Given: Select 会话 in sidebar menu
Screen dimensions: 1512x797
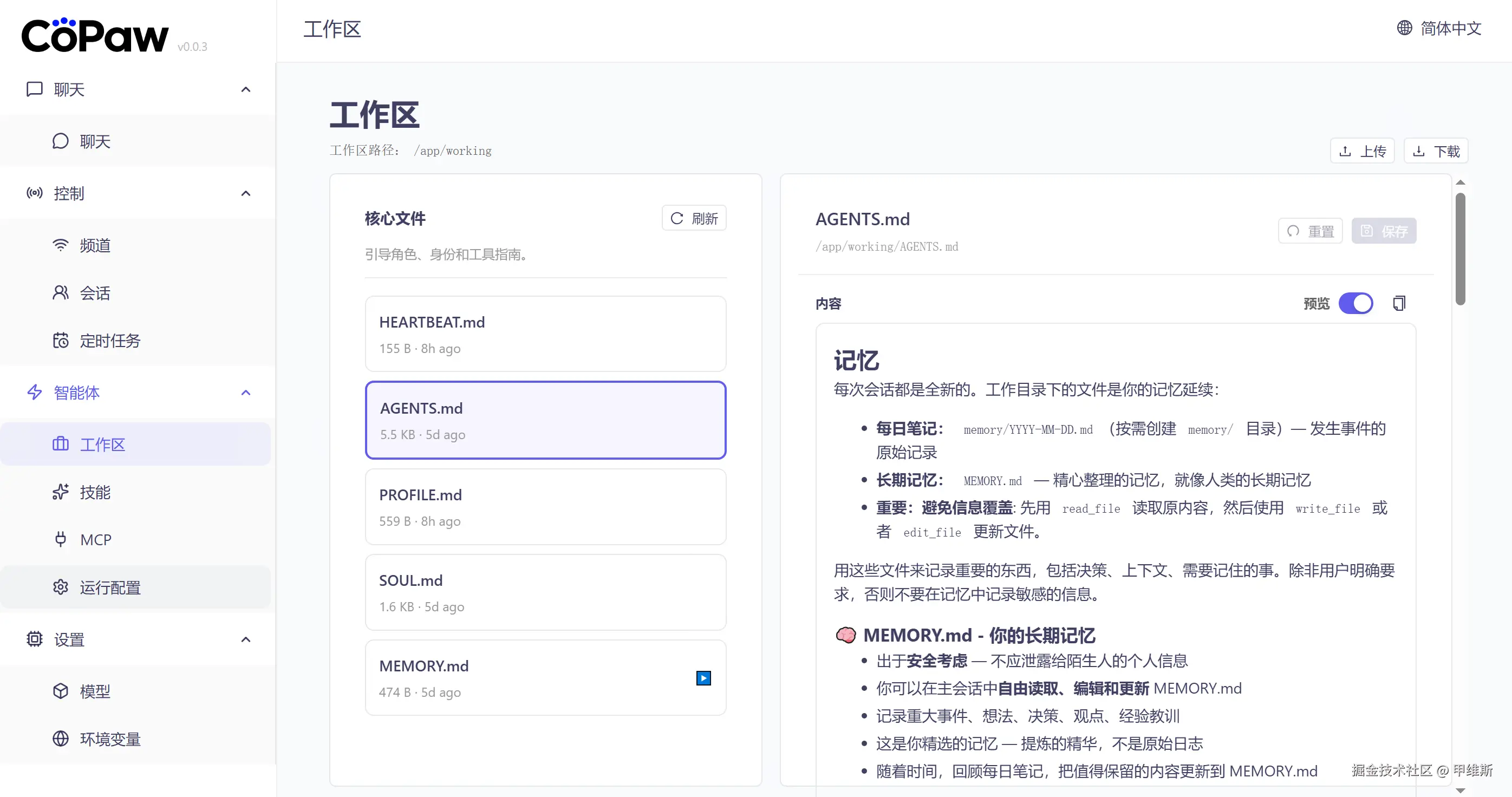Looking at the screenshot, I should [94, 293].
